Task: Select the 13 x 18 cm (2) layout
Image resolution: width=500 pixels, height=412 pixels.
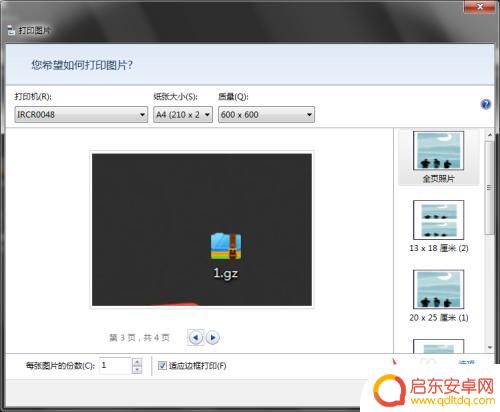Action: coord(438,227)
